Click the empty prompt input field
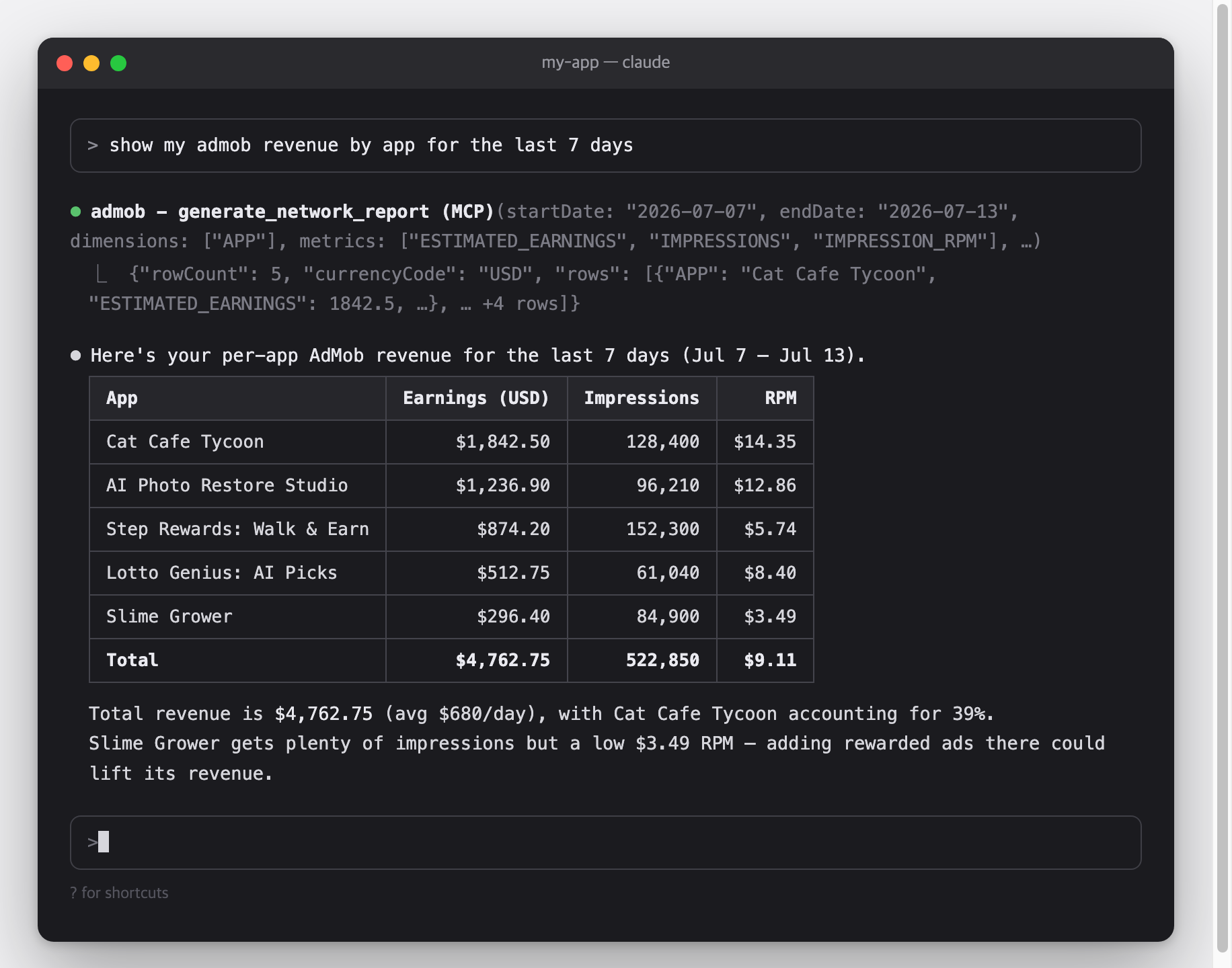Viewport: 1232px width, 968px height. [x=605, y=842]
